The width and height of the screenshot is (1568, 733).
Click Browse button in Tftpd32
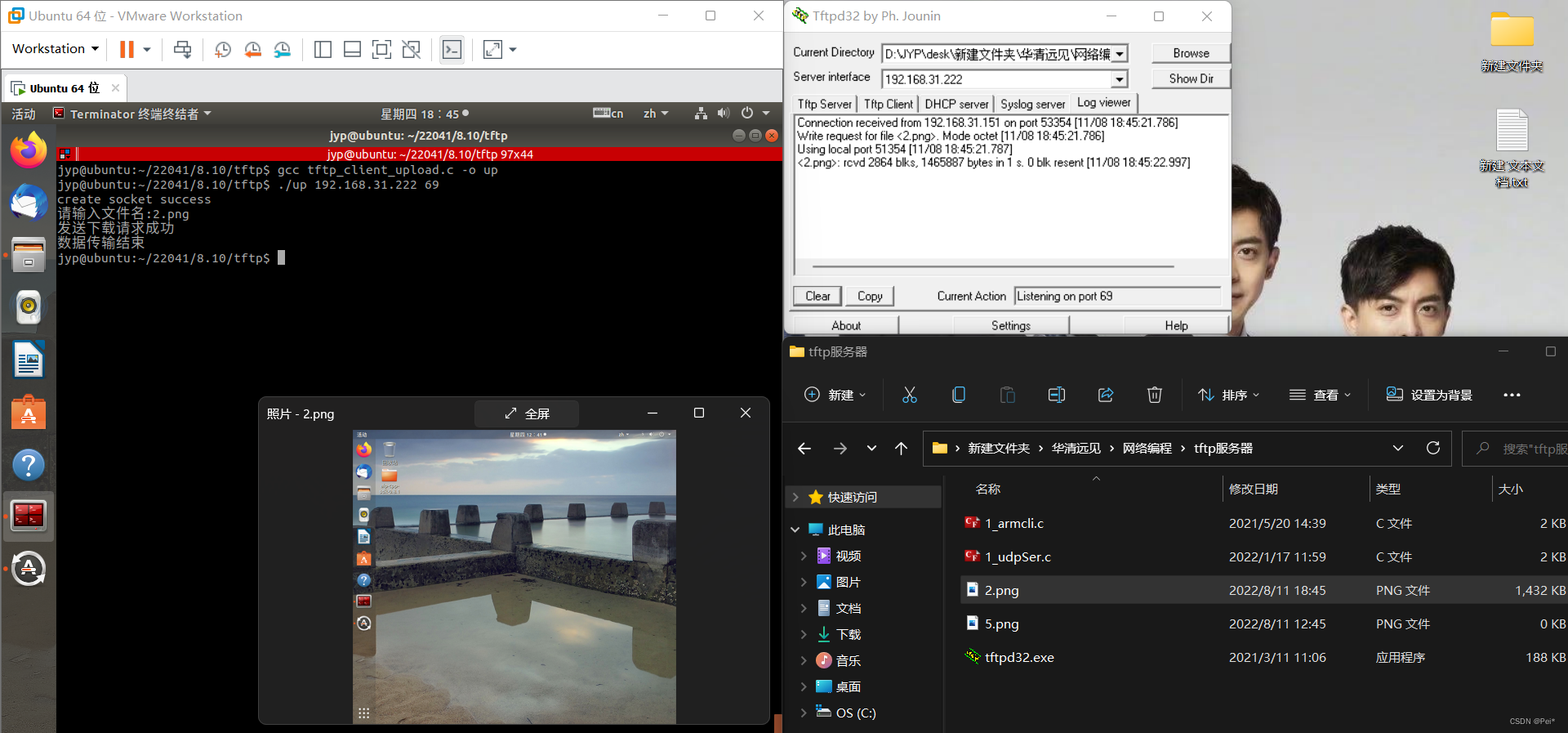point(1191,53)
